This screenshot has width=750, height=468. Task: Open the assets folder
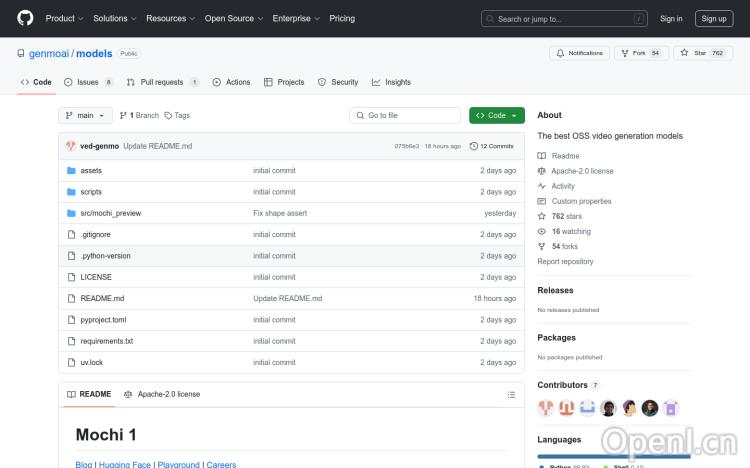91,170
